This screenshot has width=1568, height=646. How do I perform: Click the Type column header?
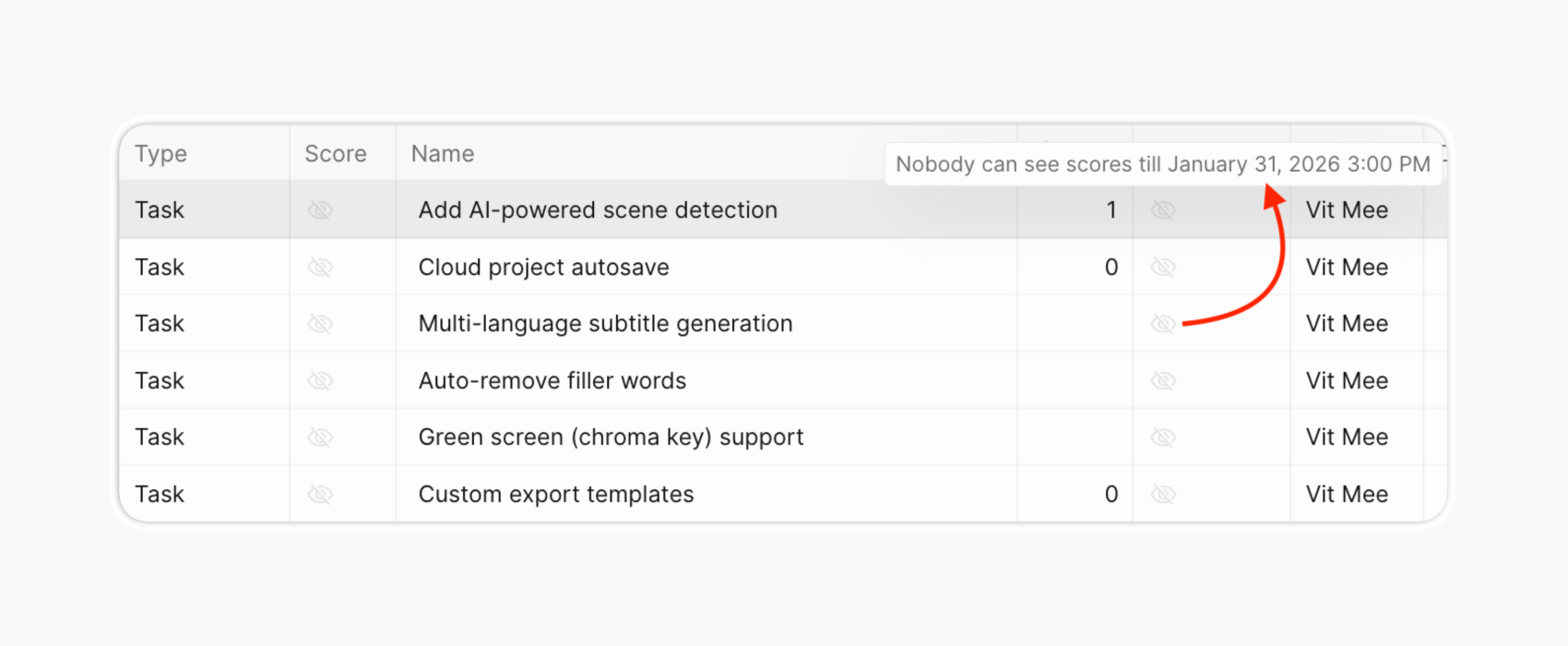click(161, 154)
